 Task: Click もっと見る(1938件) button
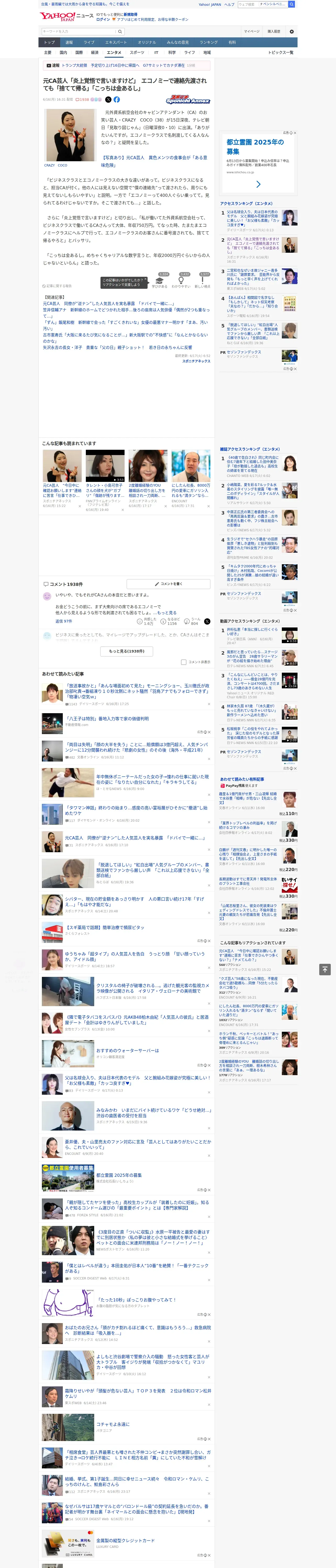pyautogui.click(x=127, y=651)
